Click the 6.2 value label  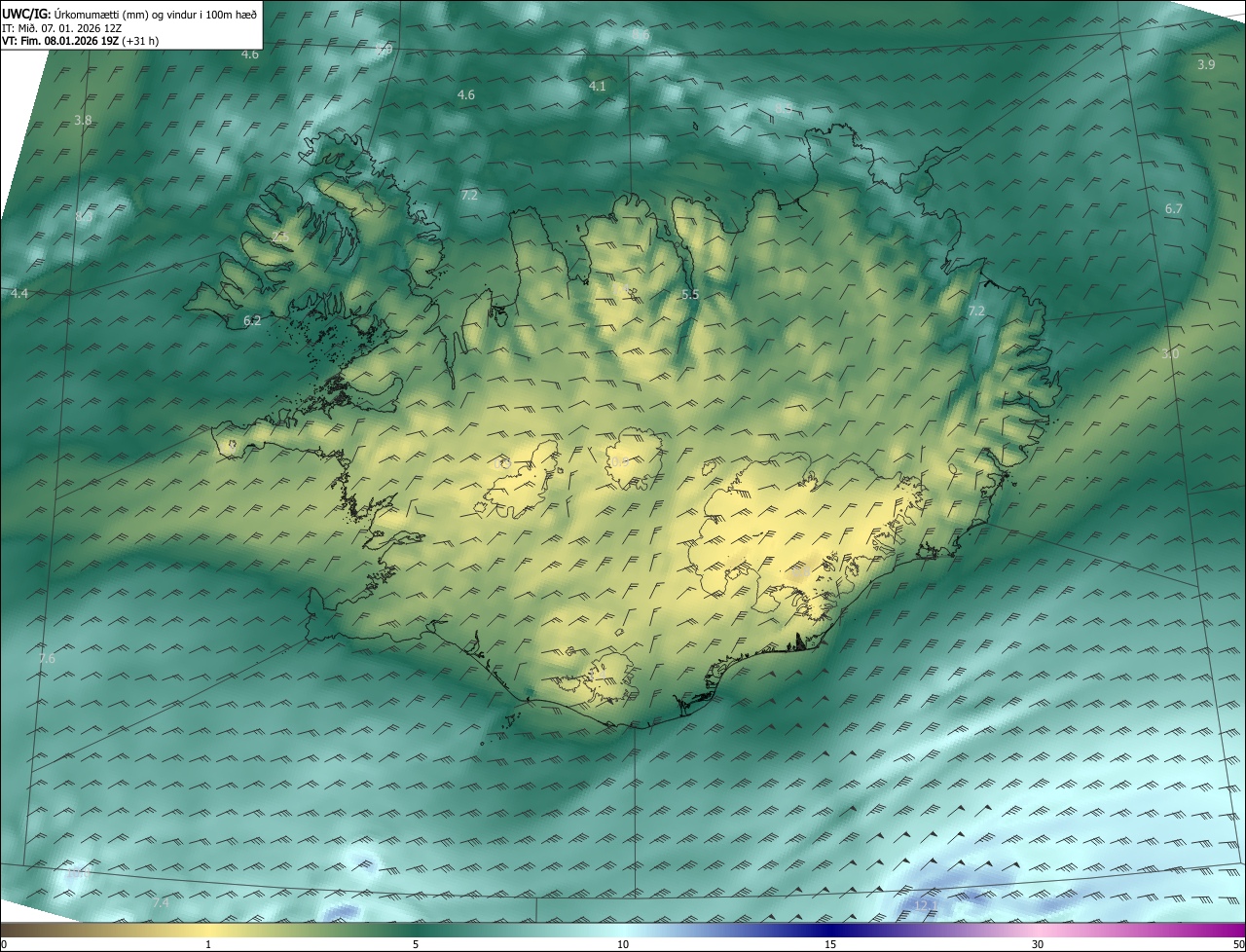[252, 320]
